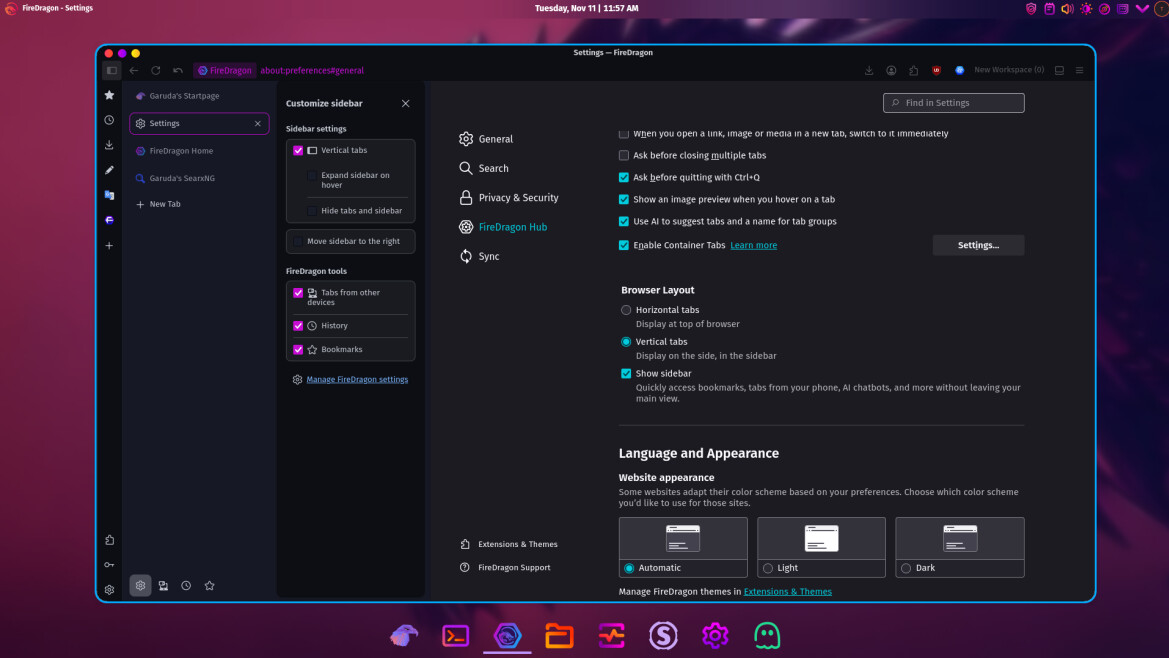
Task: Open the Bookmarks star in the left sidebar strip
Action: (109, 95)
